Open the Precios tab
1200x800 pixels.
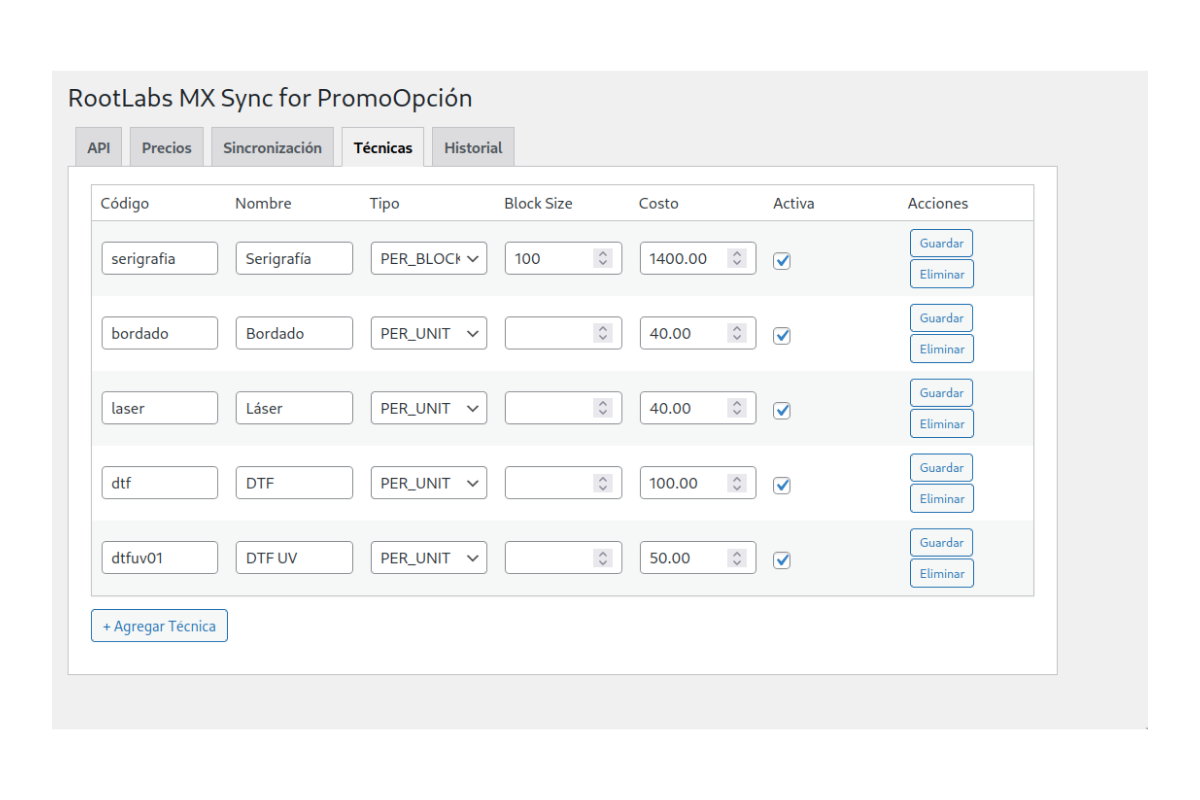click(x=166, y=147)
